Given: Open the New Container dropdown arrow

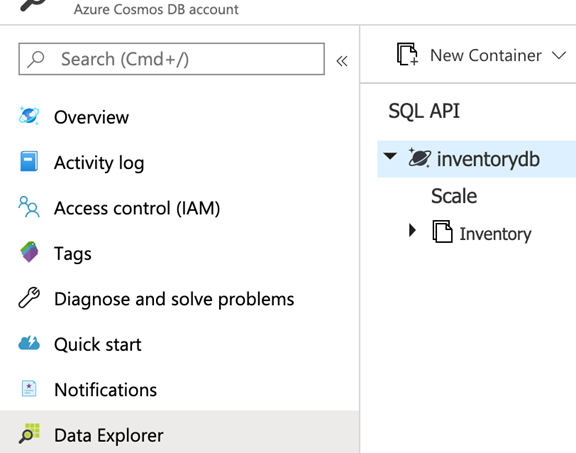Looking at the screenshot, I should 559,55.
